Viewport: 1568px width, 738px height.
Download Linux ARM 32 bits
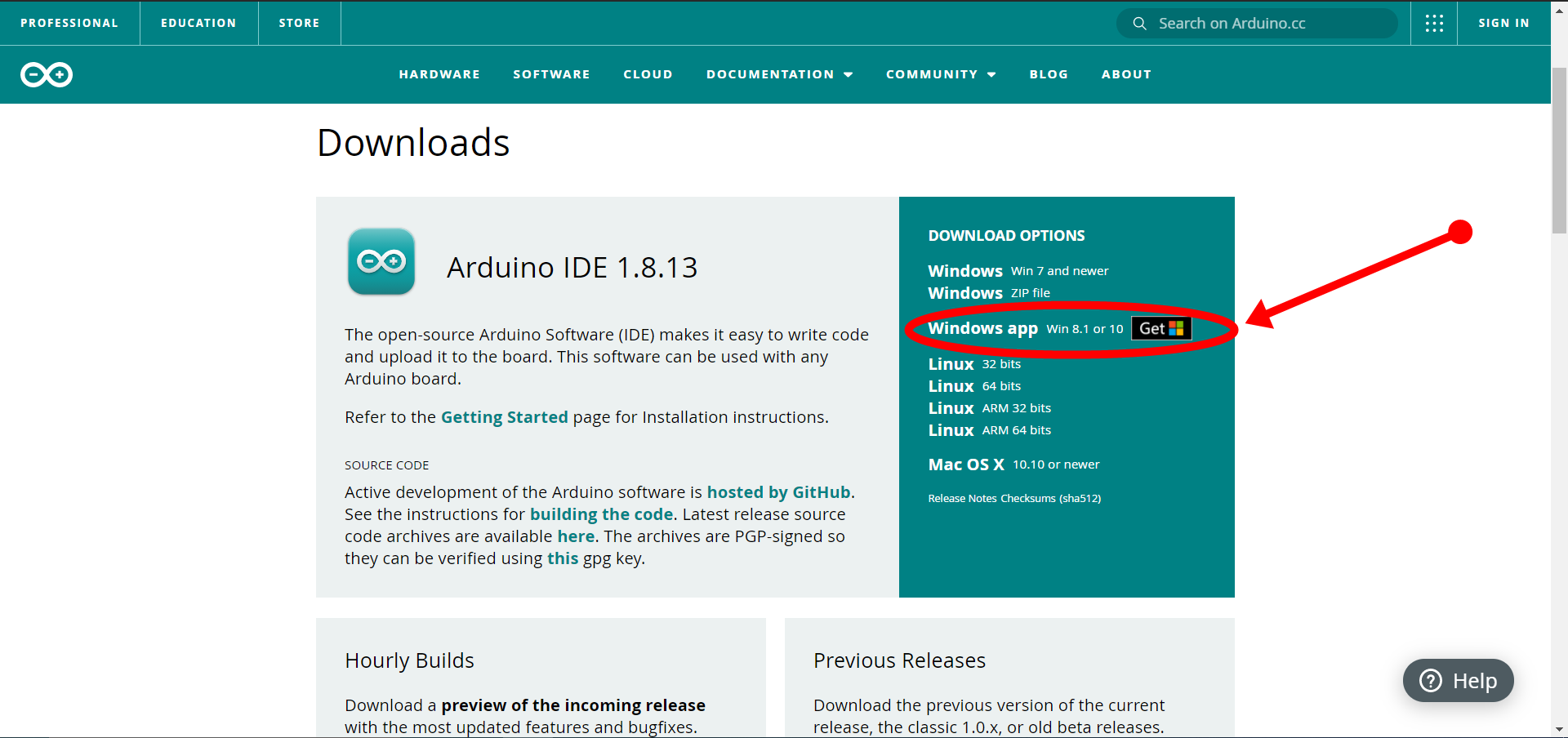pyautogui.click(x=990, y=408)
